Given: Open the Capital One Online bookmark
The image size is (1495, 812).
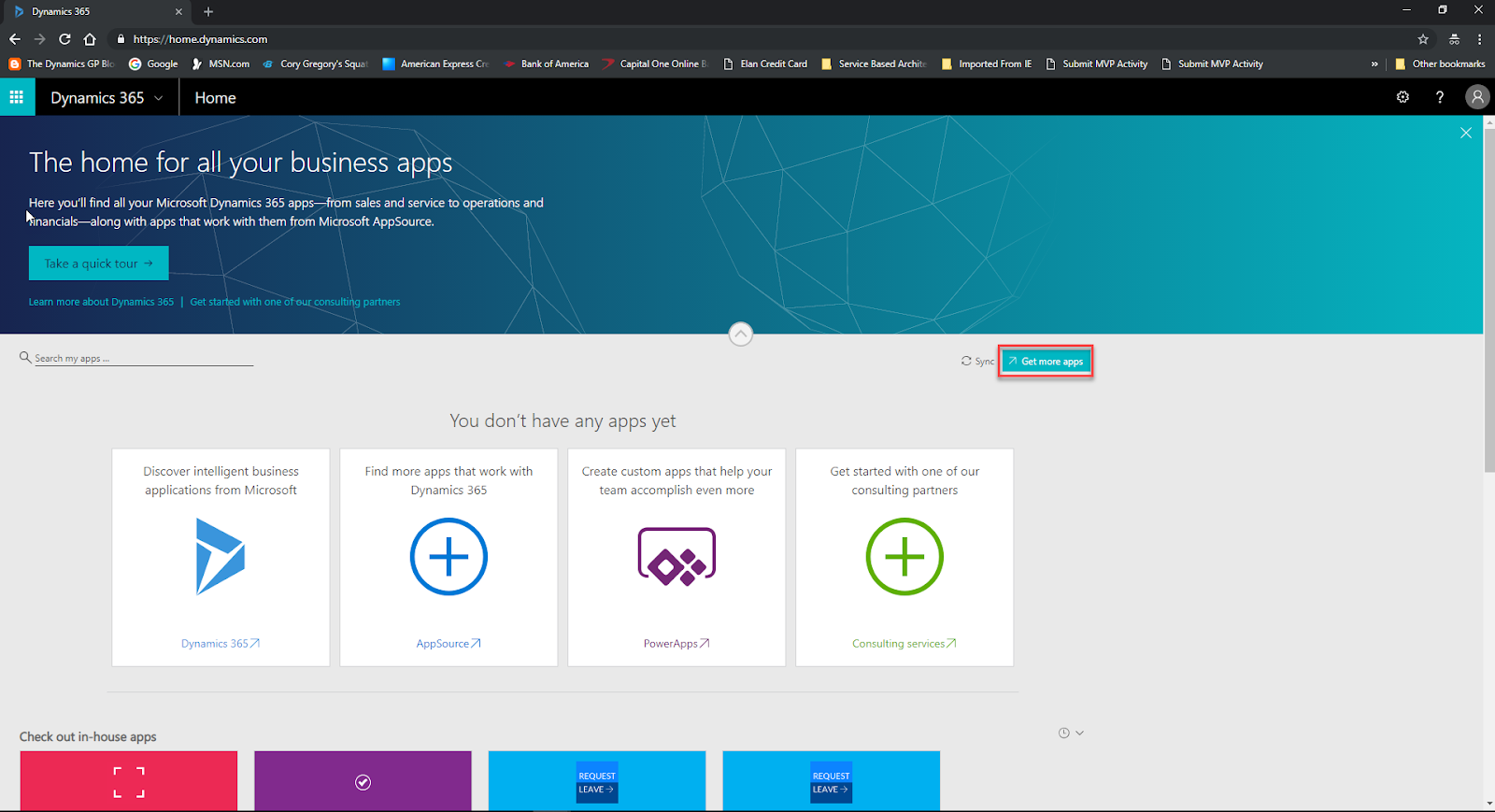Looking at the screenshot, I should [x=655, y=64].
